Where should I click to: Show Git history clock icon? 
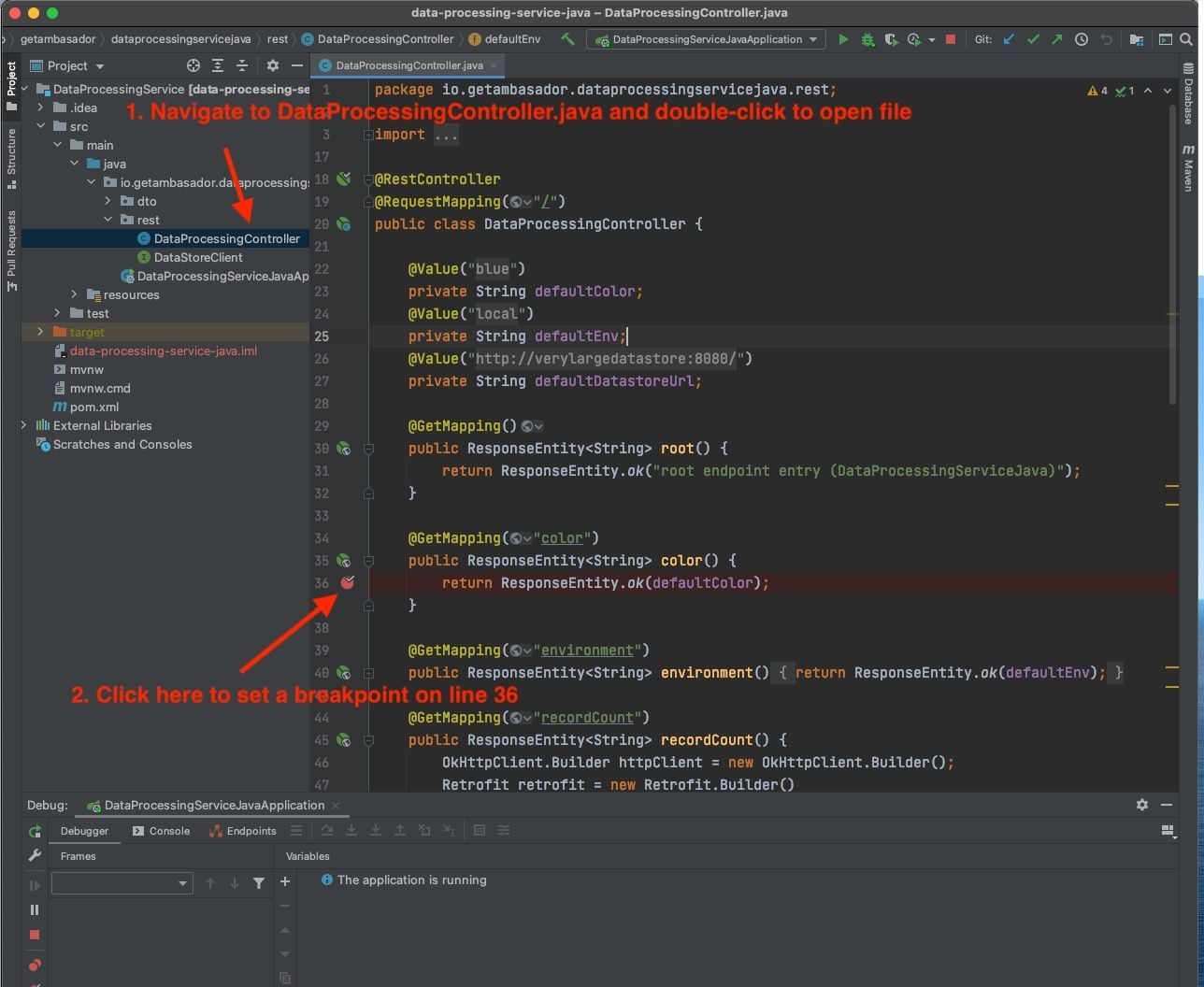[1082, 39]
